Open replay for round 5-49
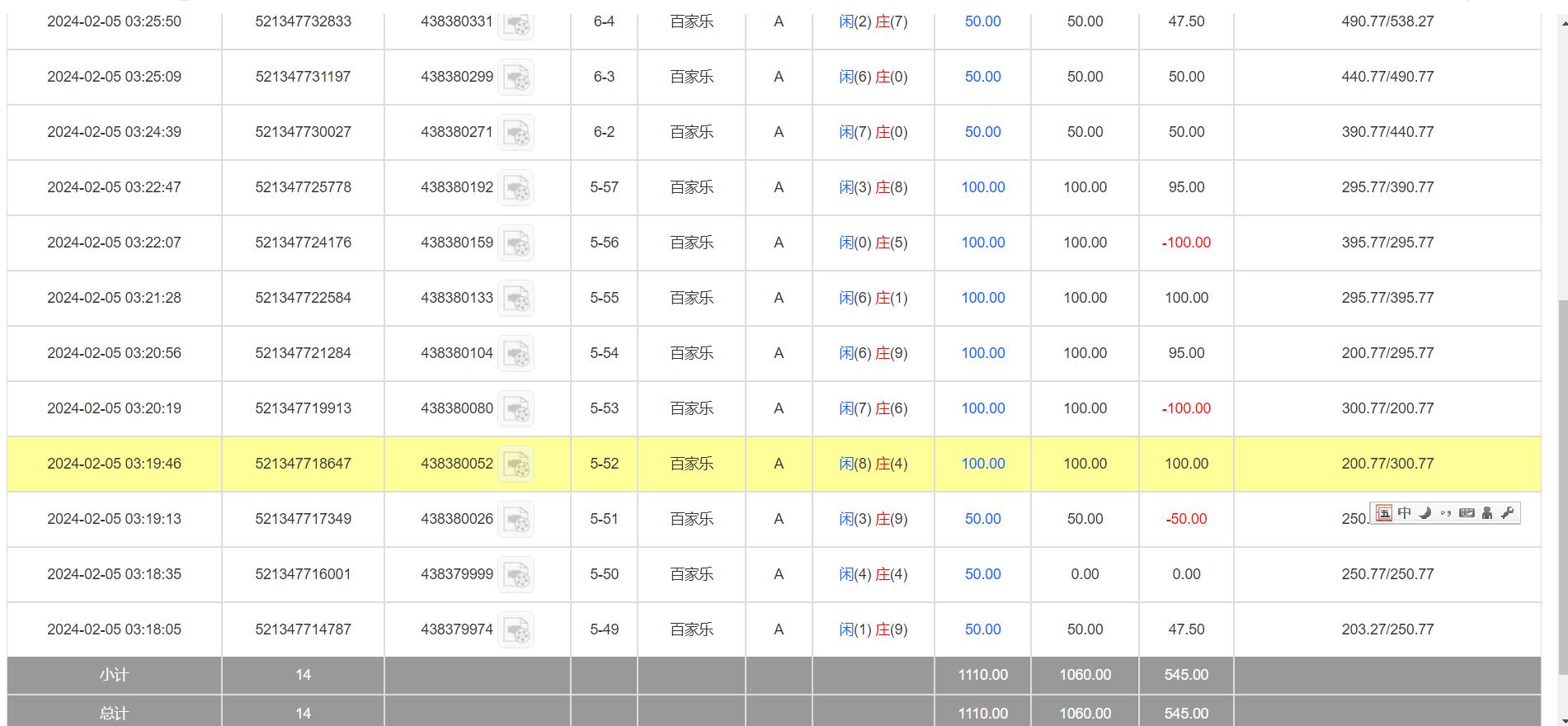The width and height of the screenshot is (1568, 726). [x=516, y=630]
